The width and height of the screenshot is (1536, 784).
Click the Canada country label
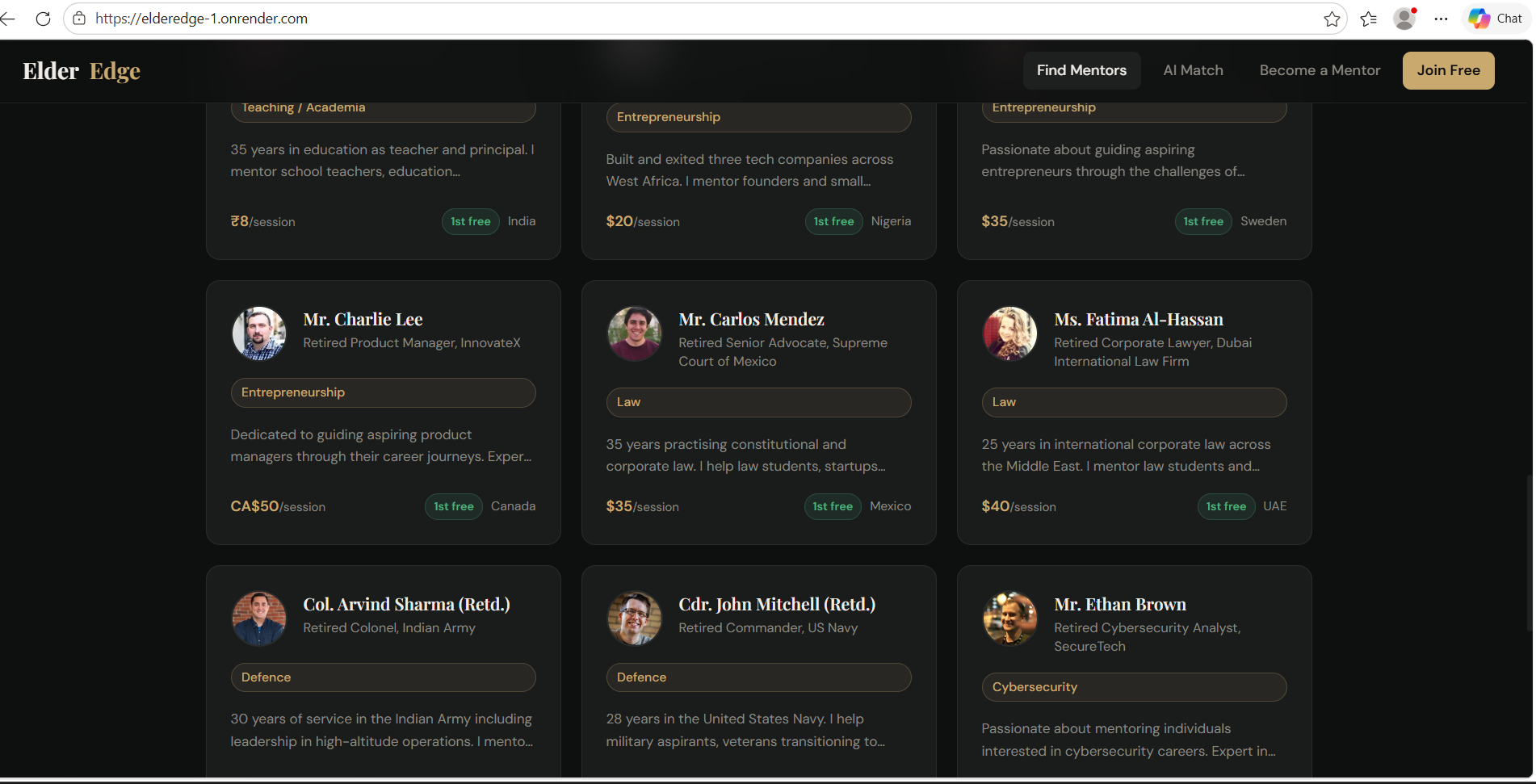click(x=513, y=506)
